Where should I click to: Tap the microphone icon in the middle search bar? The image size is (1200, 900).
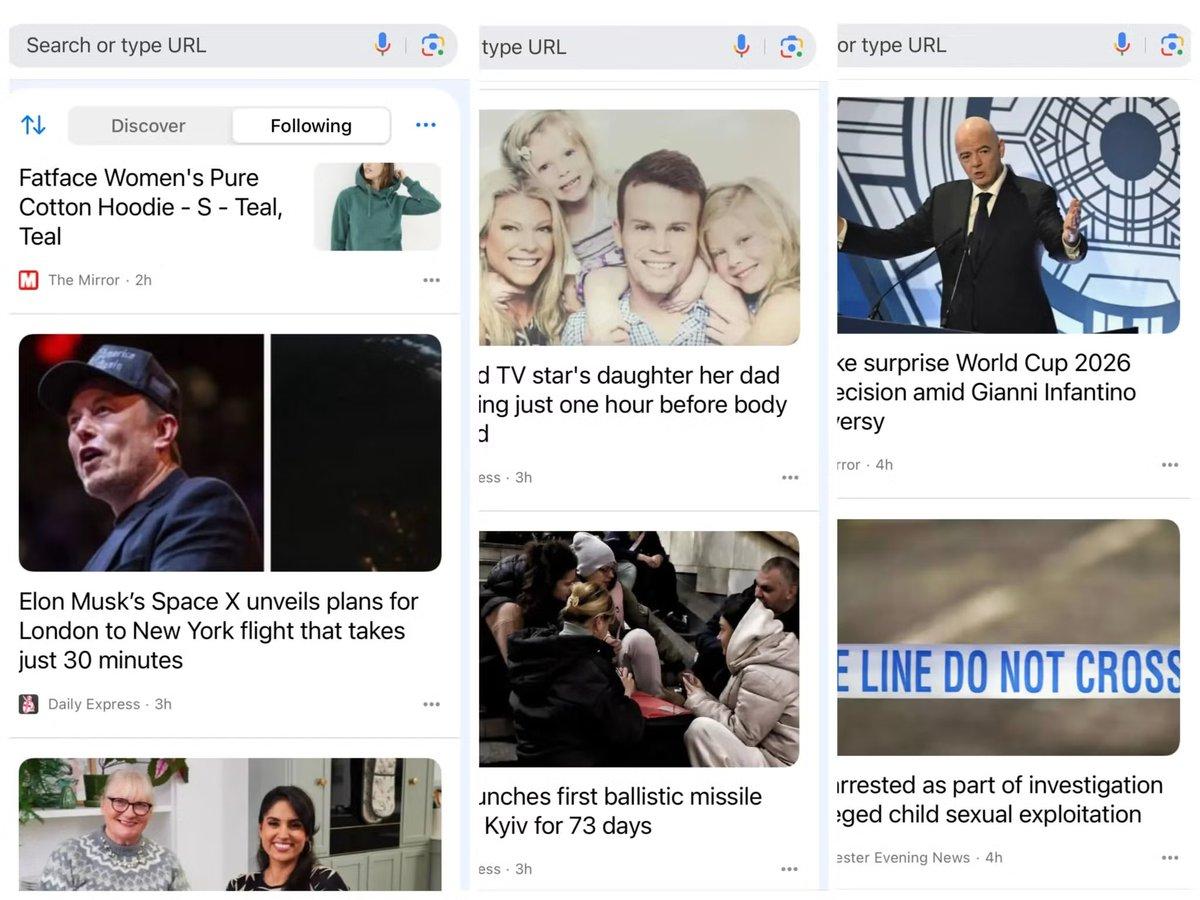click(741, 45)
